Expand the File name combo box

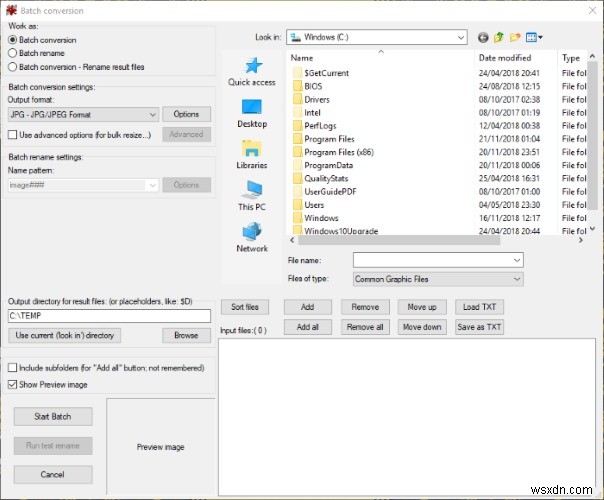click(517, 260)
